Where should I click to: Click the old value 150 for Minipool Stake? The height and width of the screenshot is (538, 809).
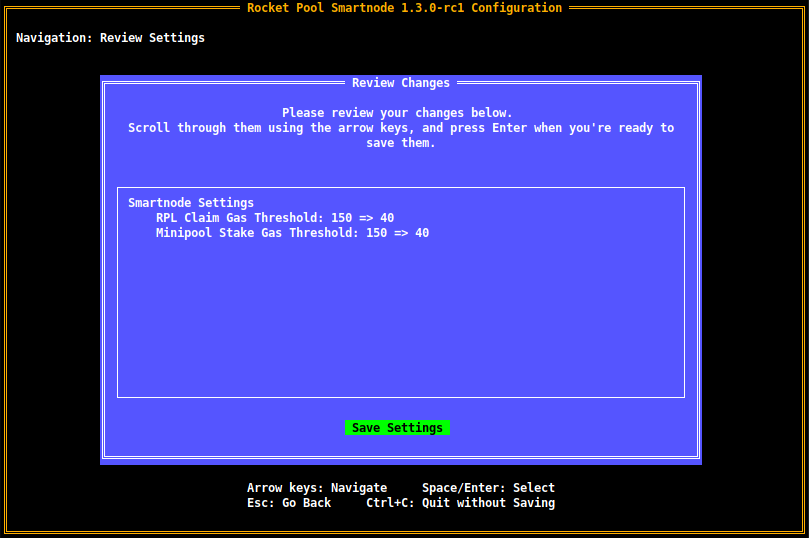(x=376, y=233)
